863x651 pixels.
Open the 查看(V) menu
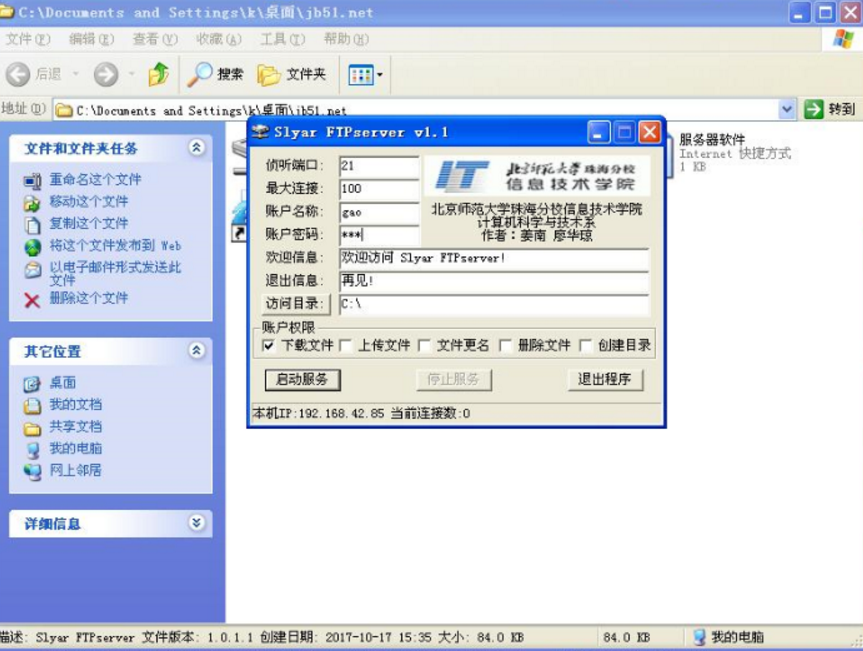tap(155, 39)
